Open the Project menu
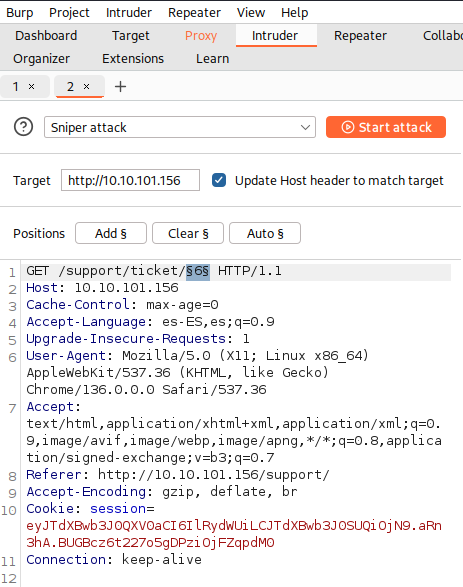The height and width of the screenshot is (587, 463). [69, 13]
